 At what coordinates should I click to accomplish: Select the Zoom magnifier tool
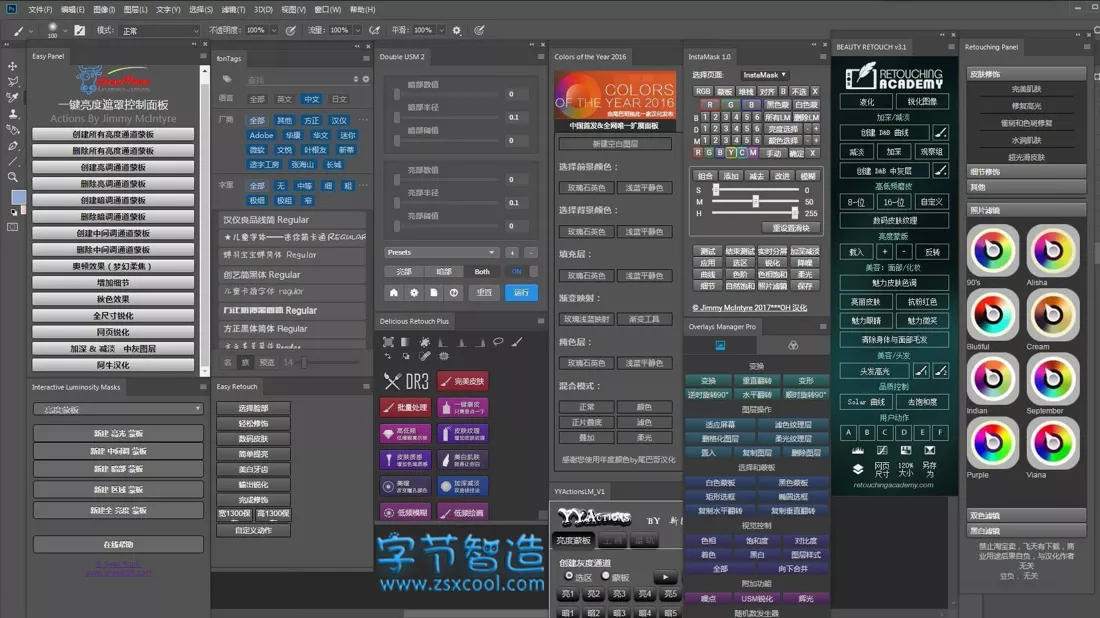[13, 177]
